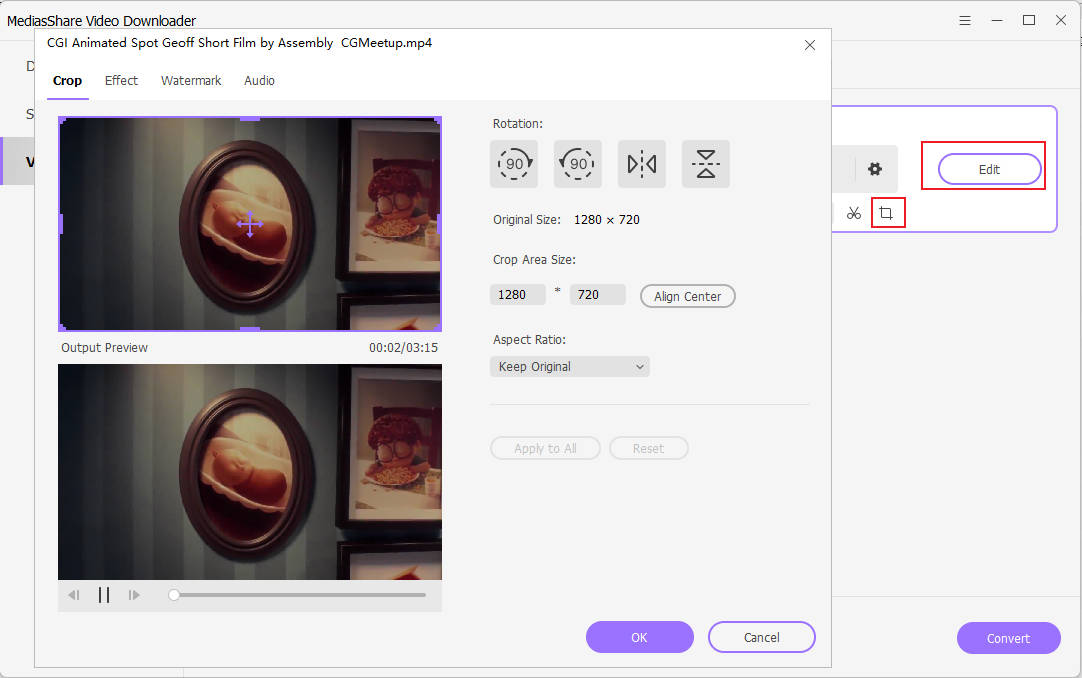The height and width of the screenshot is (678, 1082).
Task: Click the crop icon in main window
Action: coord(887,213)
